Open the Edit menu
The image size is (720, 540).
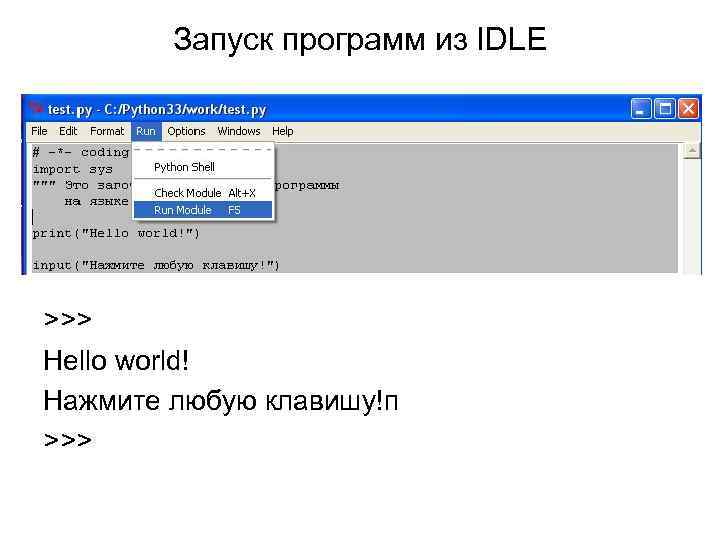click(68, 131)
